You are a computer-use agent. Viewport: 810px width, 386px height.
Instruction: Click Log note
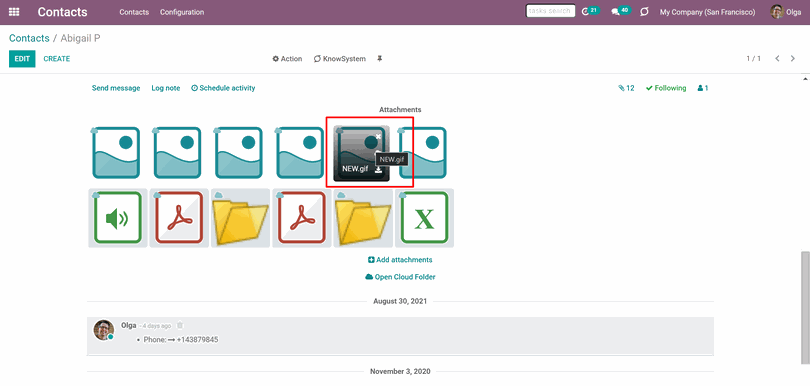coord(166,88)
